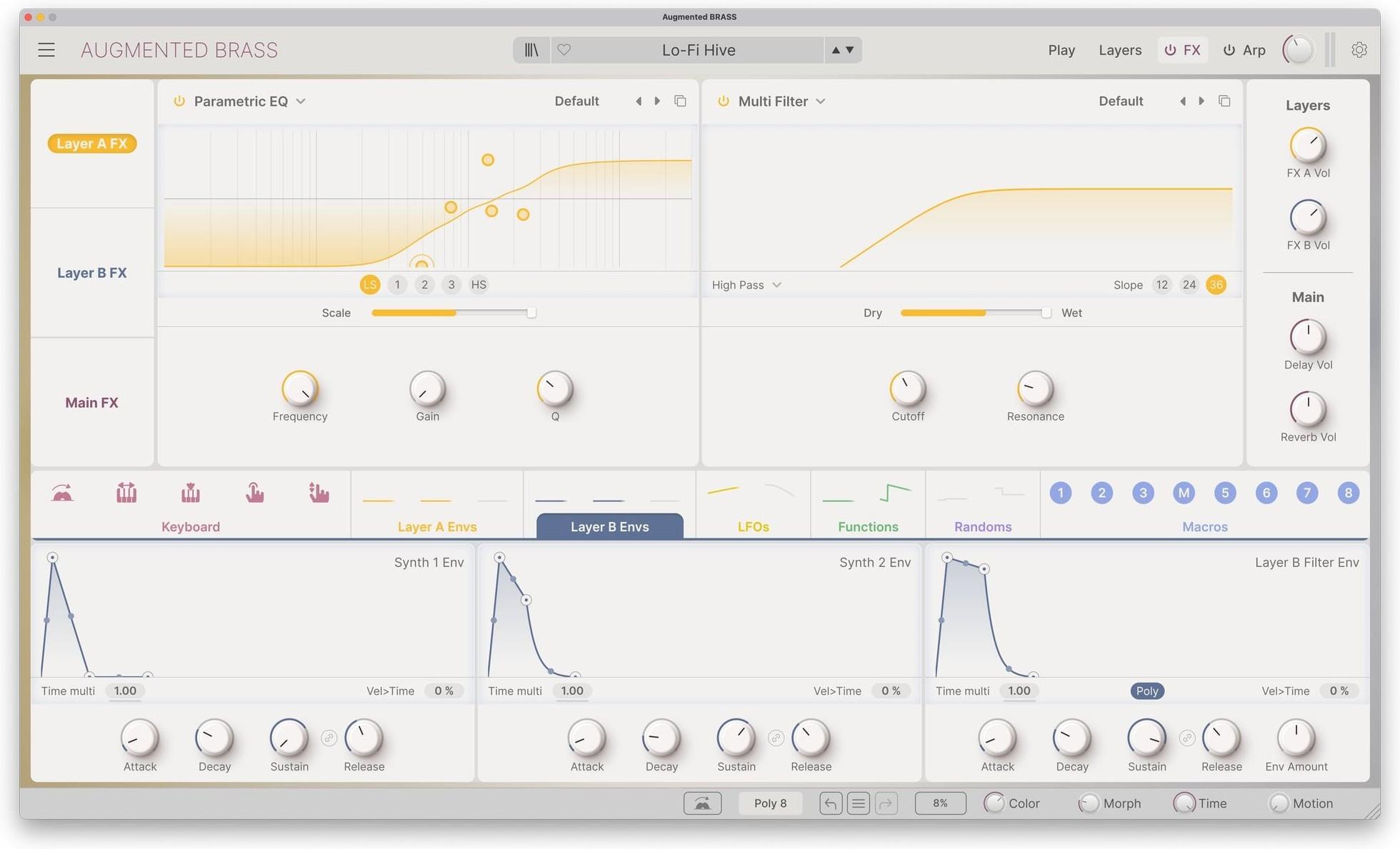This screenshot has height=849, width=1400.
Task: Open the preset library browser icon
Action: click(x=531, y=49)
